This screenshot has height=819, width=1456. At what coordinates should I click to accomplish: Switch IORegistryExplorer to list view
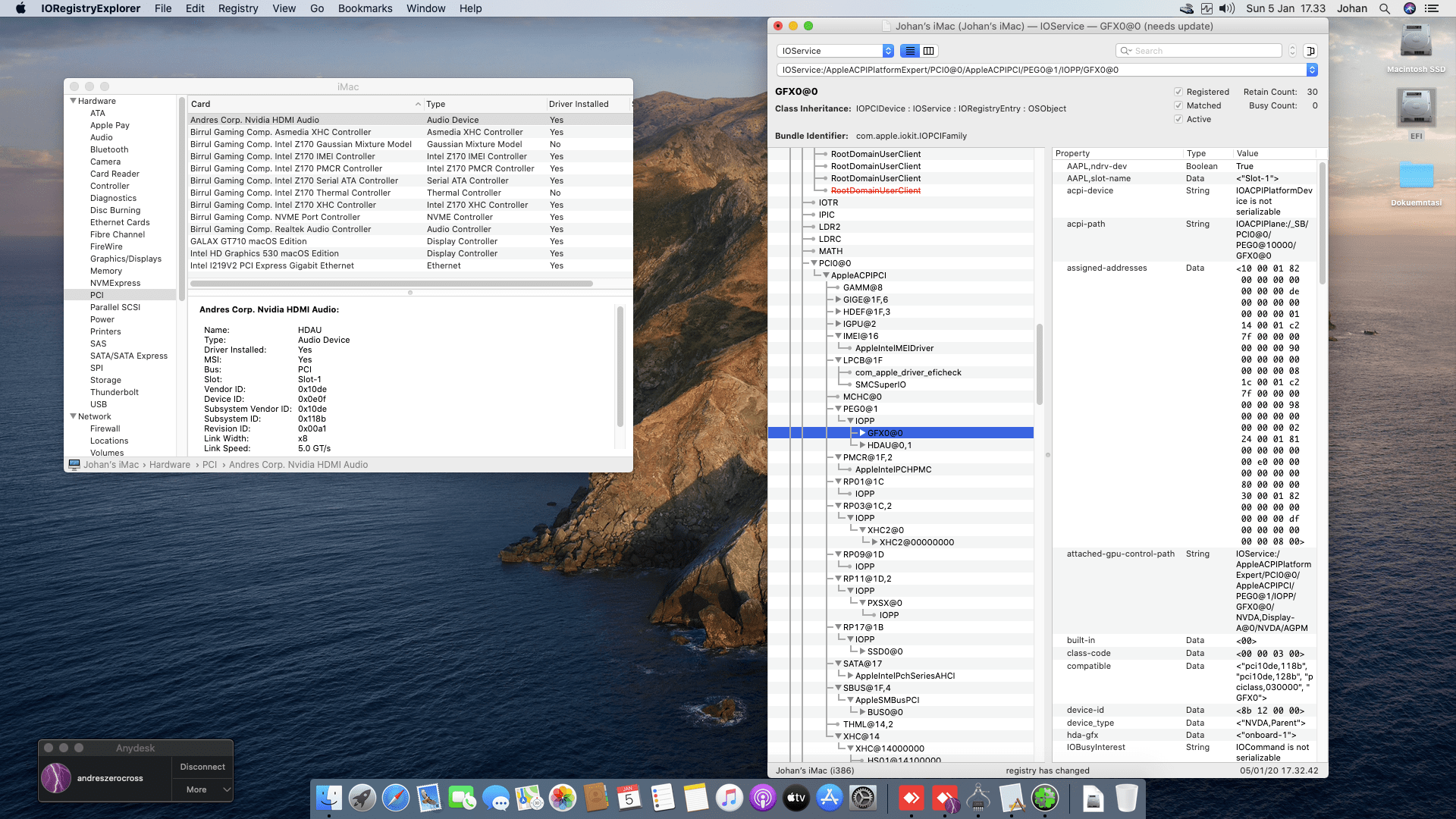pos(910,51)
